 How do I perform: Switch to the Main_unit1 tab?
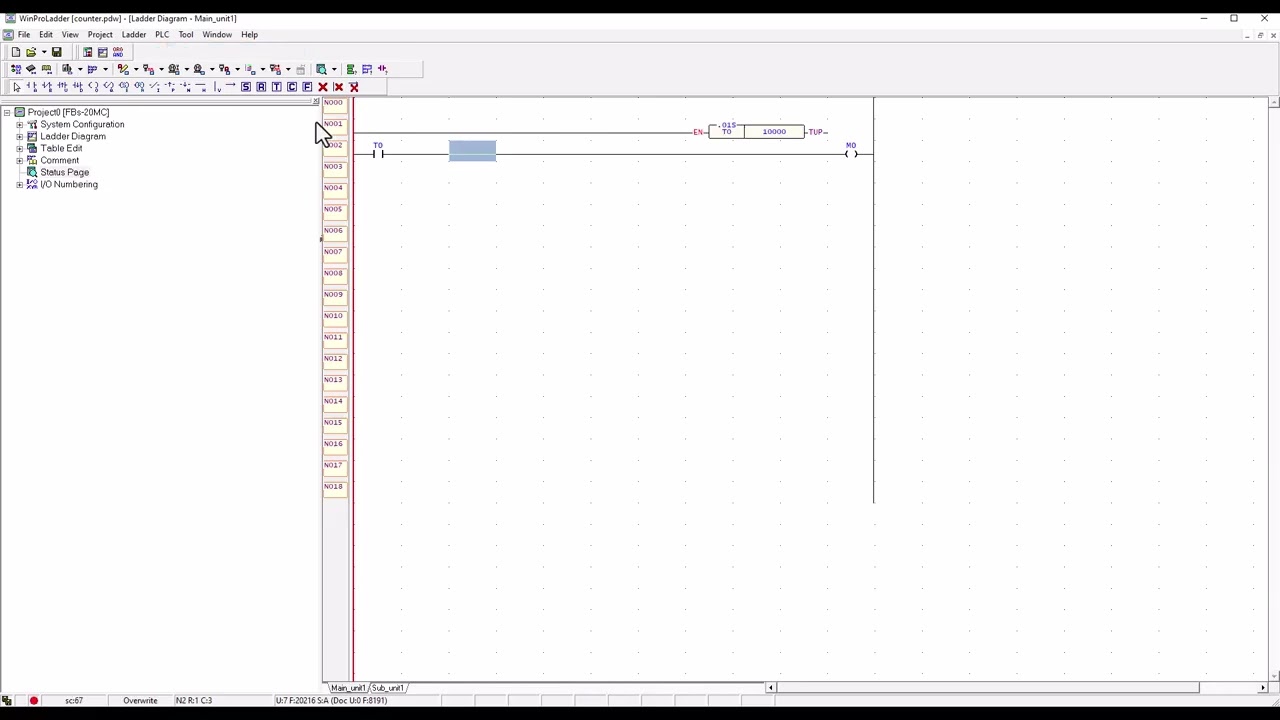point(348,688)
